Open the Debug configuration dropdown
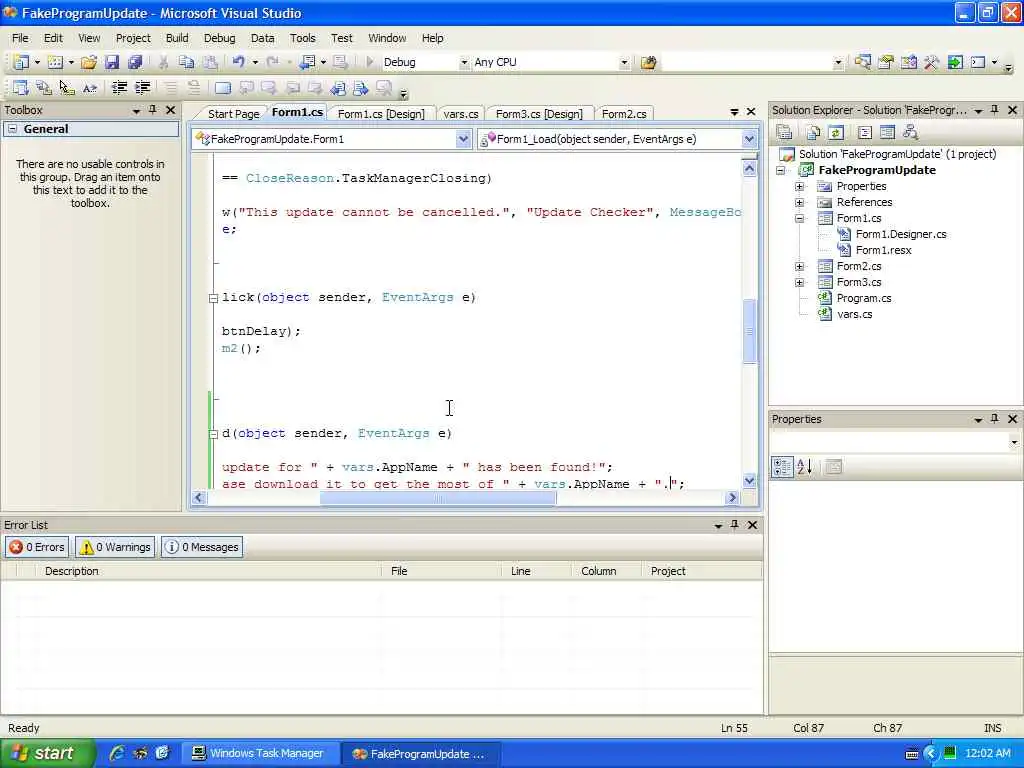The height and width of the screenshot is (768, 1024). point(464,62)
